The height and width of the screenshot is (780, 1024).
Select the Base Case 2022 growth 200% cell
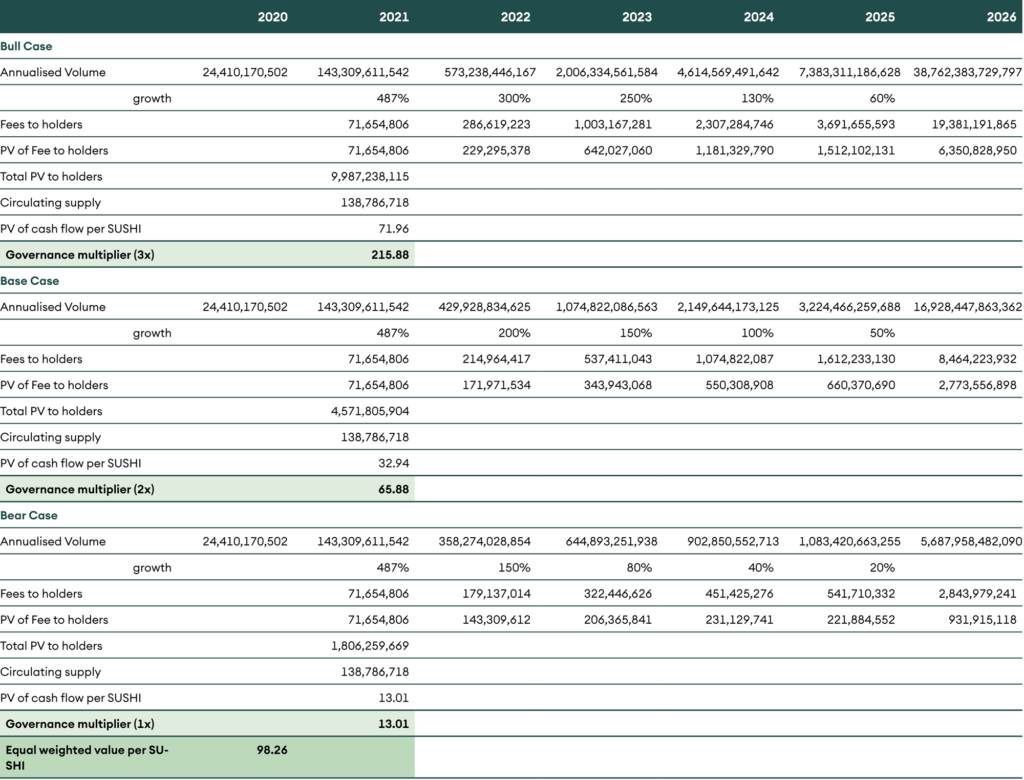point(515,333)
